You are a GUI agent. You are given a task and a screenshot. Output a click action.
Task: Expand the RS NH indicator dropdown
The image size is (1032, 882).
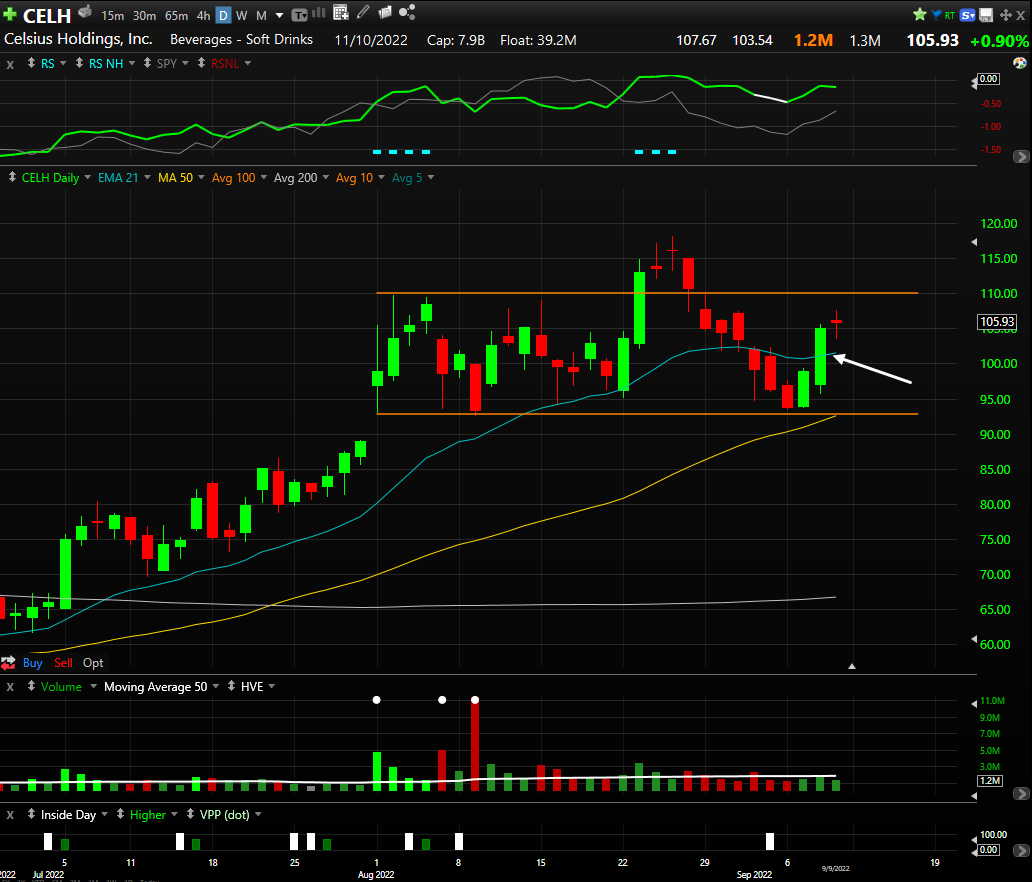[132, 63]
